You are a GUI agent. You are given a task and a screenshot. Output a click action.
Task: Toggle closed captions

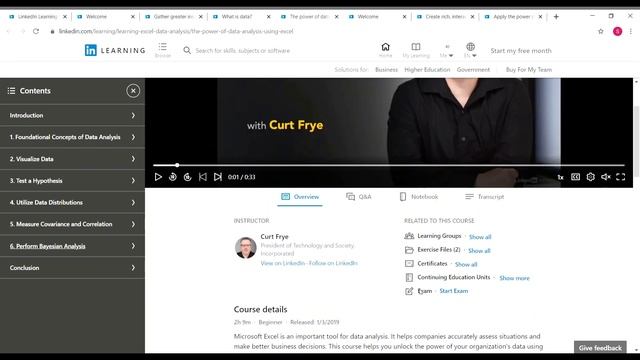coord(576,177)
